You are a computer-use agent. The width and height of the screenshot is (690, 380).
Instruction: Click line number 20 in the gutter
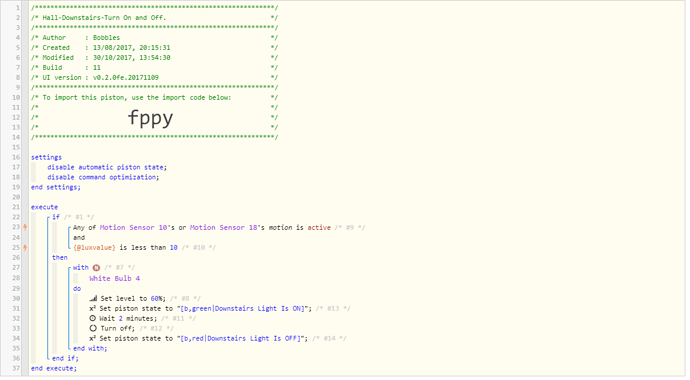[x=16, y=197]
